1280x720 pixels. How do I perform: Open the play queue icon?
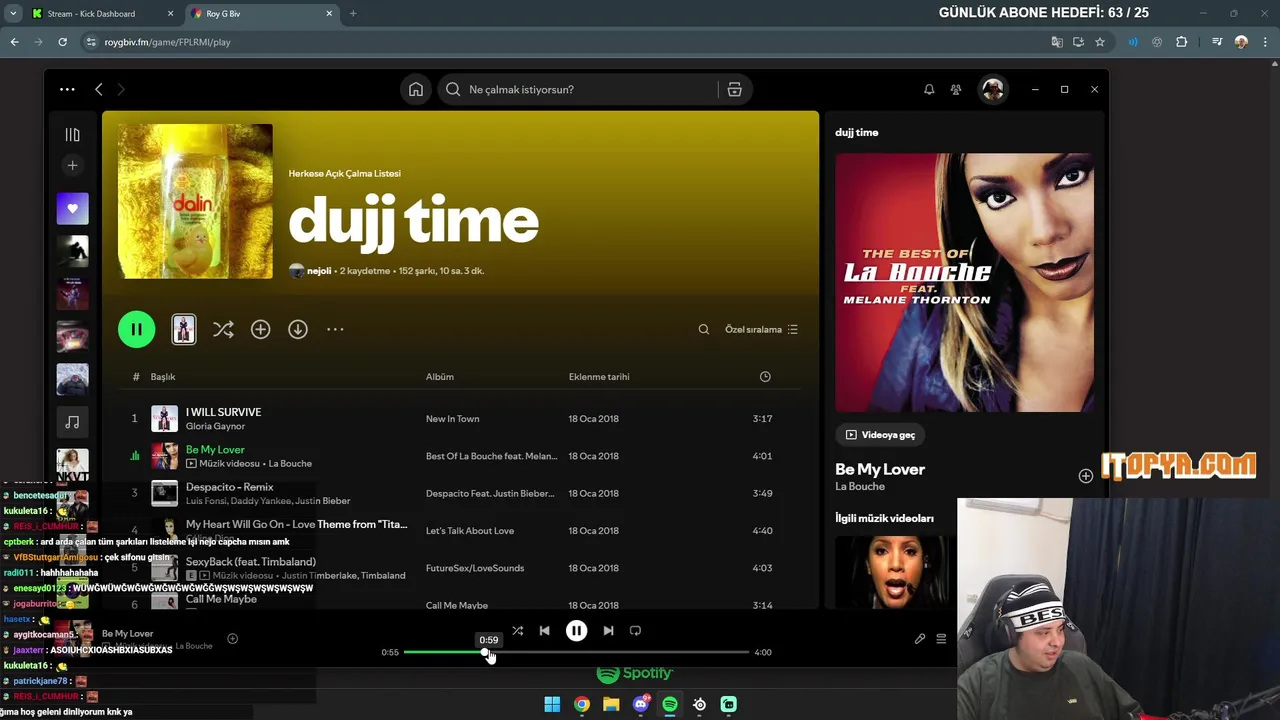(x=941, y=639)
